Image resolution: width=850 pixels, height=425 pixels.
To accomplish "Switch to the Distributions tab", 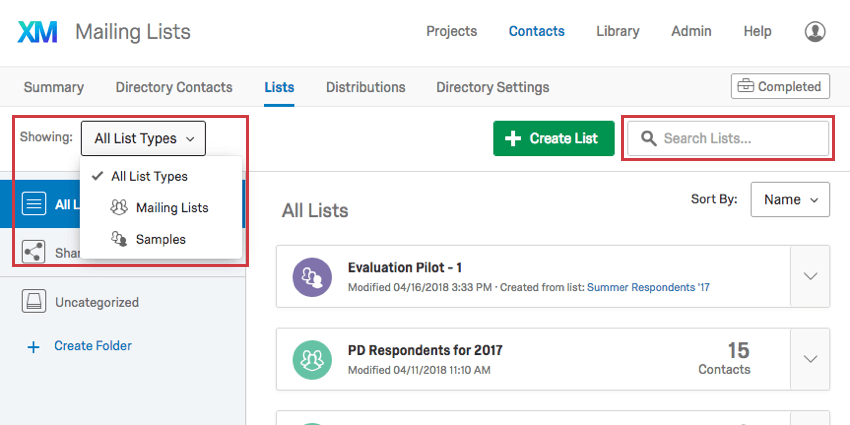I will (x=365, y=87).
